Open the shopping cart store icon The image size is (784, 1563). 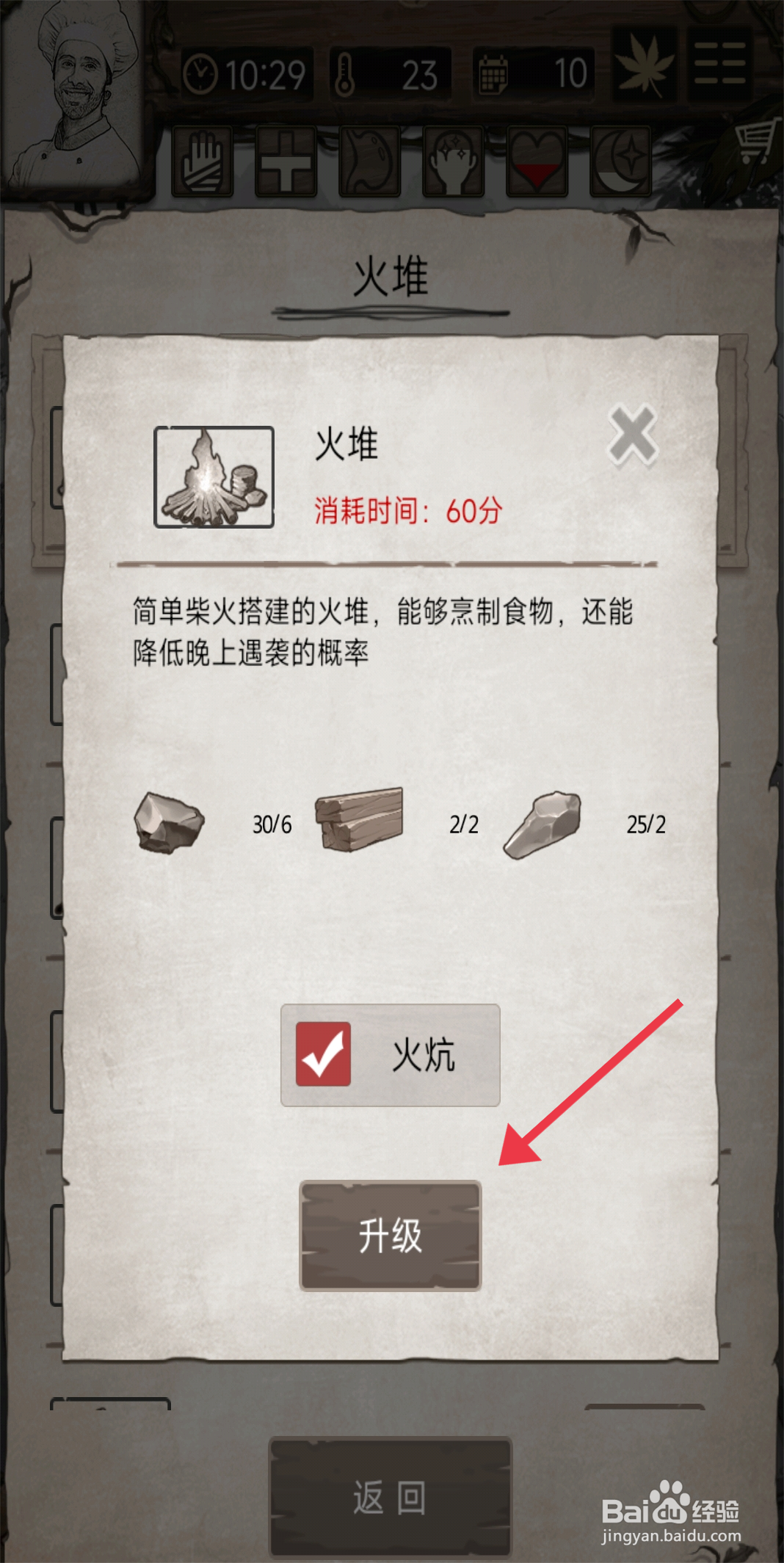(x=756, y=143)
